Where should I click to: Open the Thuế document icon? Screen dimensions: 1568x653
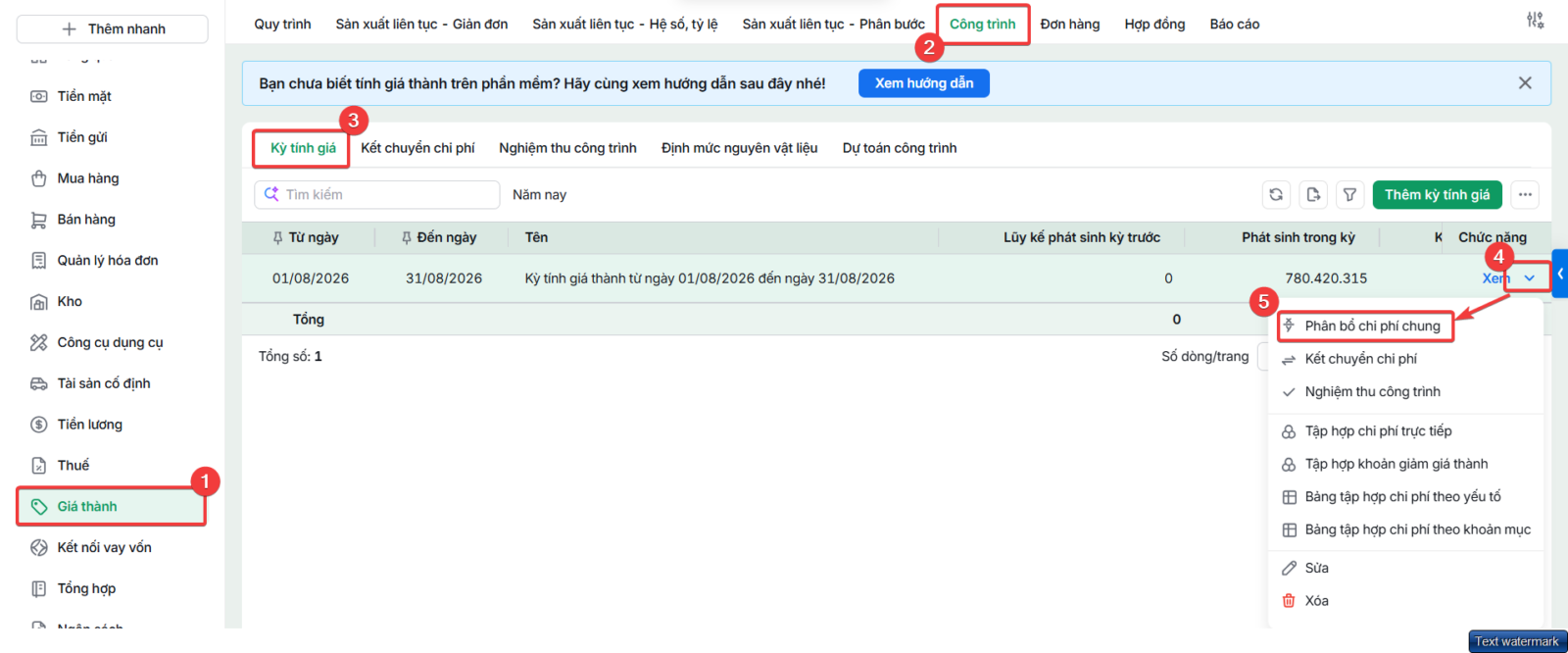pyautogui.click(x=39, y=466)
